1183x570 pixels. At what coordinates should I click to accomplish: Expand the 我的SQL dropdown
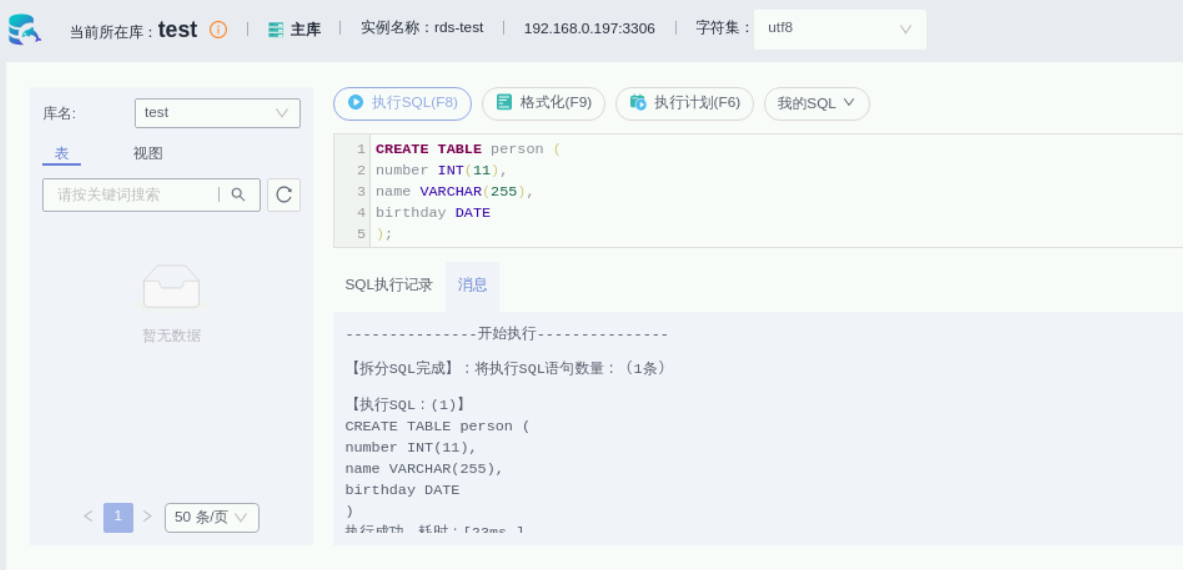(816, 103)
